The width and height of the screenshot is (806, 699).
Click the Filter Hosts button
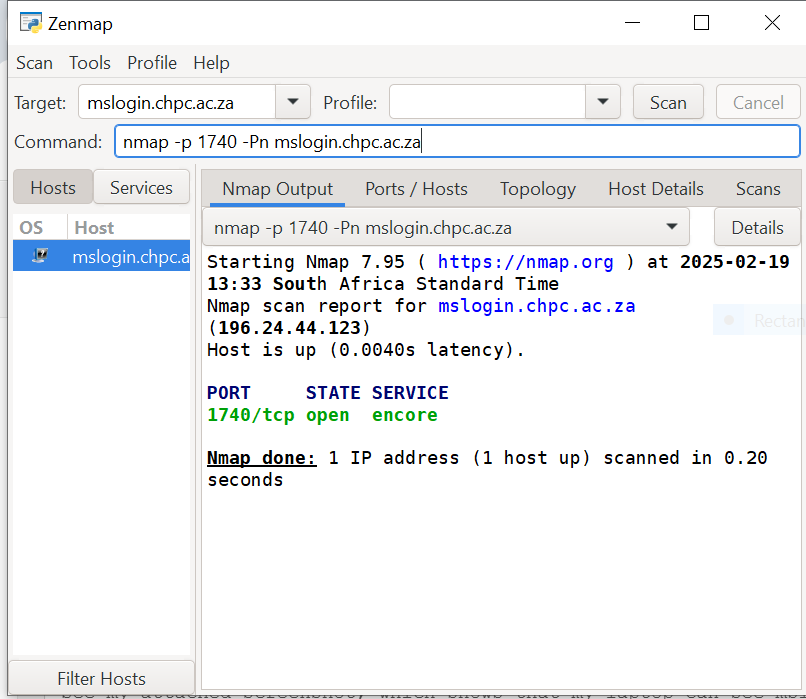101,678
